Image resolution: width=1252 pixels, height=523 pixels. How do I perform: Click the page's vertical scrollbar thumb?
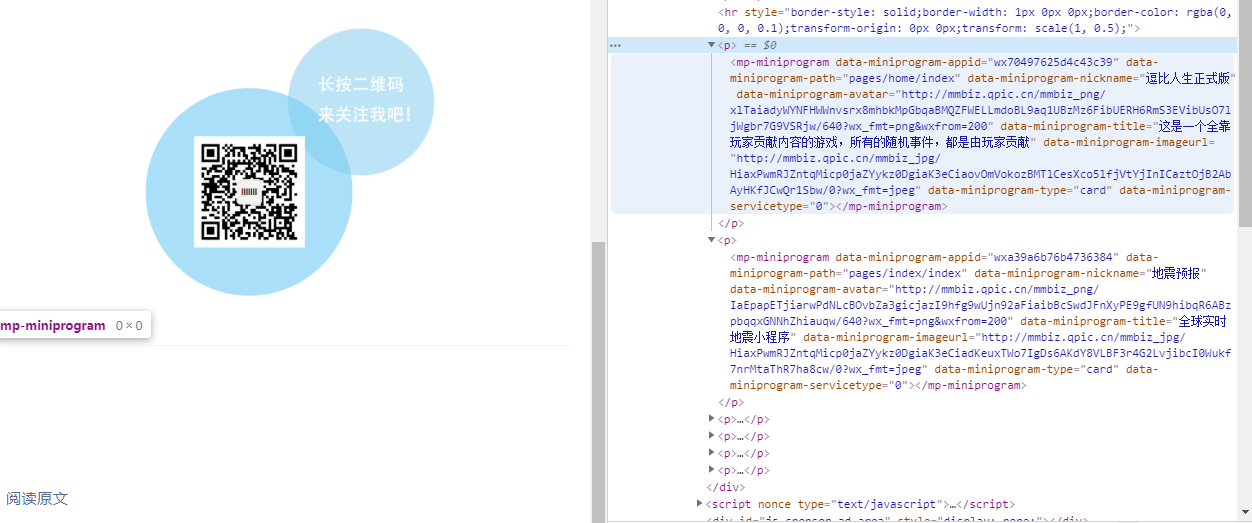[598, 382]
